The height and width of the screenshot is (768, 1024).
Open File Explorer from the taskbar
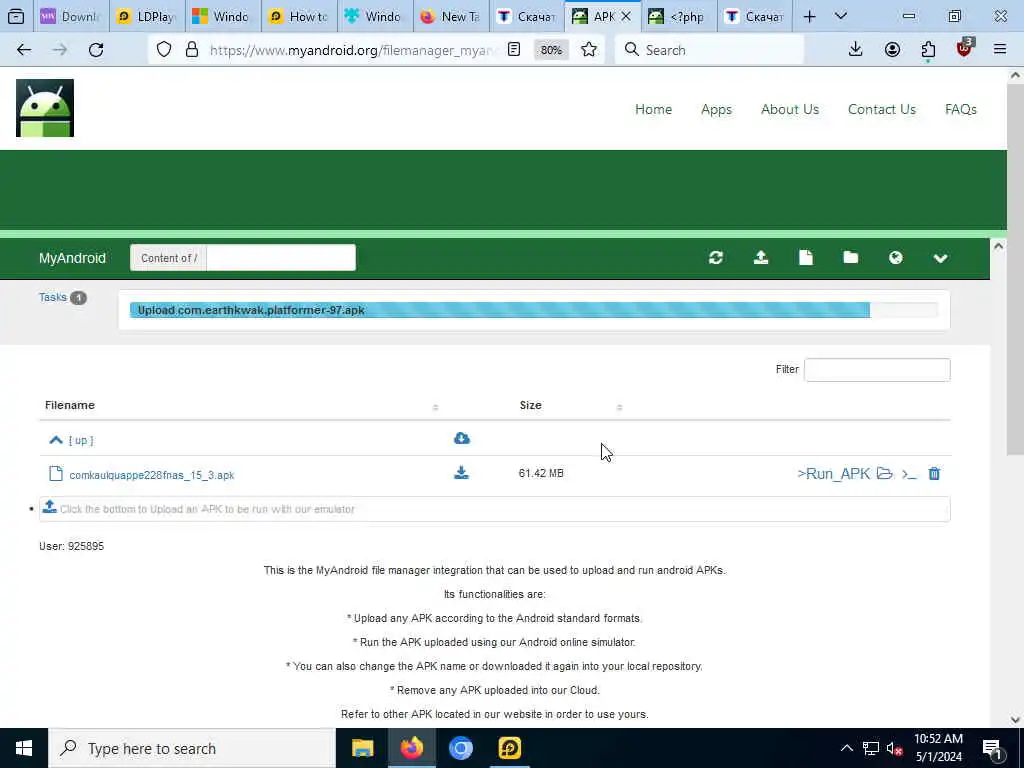click(362, 748)
